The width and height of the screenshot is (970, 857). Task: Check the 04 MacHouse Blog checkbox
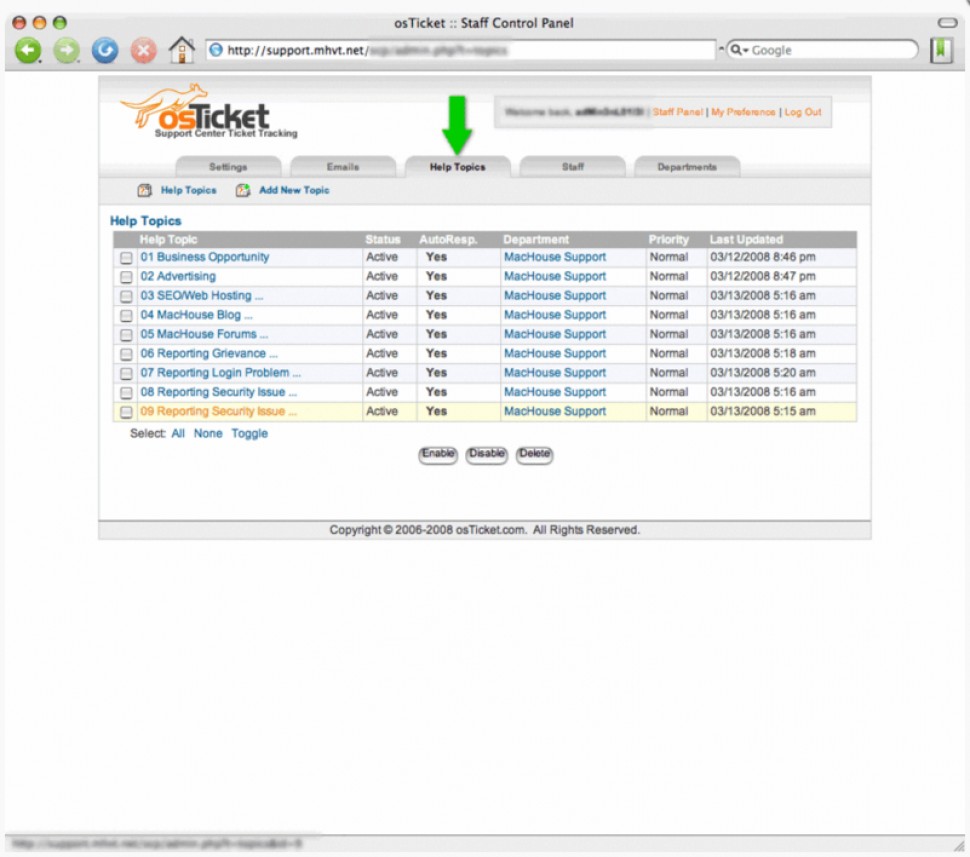coord(126,316)
